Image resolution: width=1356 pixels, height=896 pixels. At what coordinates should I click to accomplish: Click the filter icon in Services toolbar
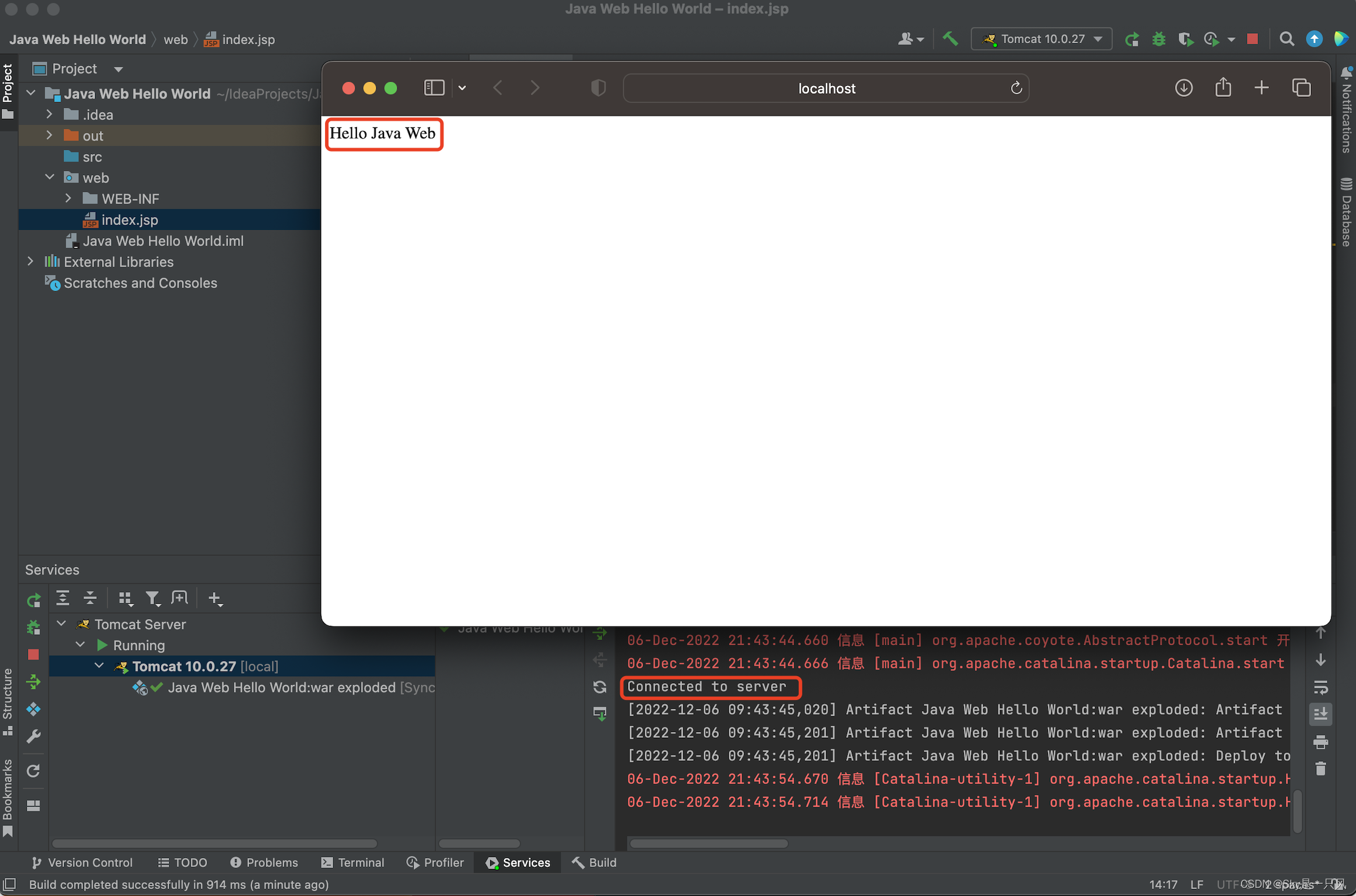tap(151, 597)
